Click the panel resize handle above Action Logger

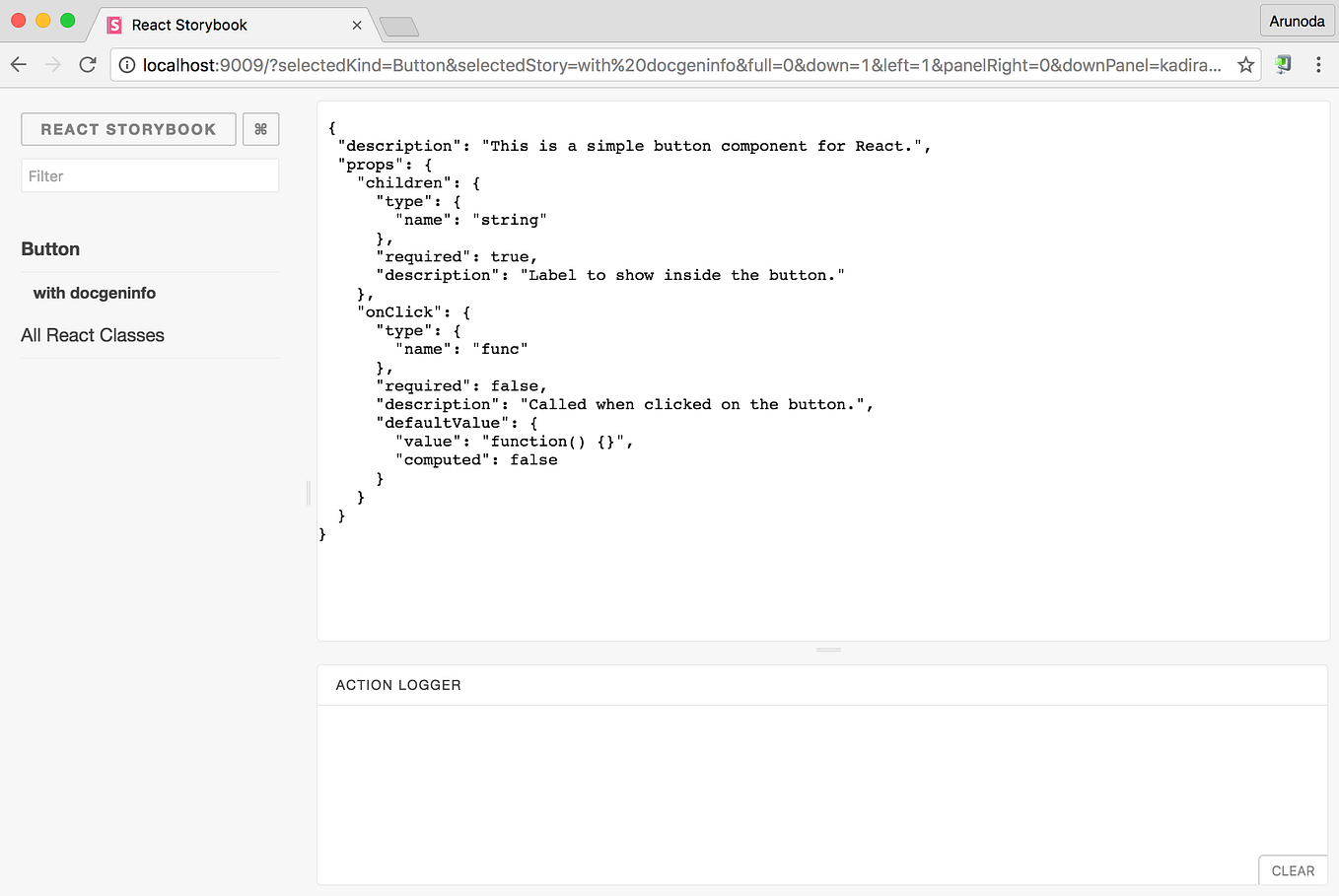point(826,650)
